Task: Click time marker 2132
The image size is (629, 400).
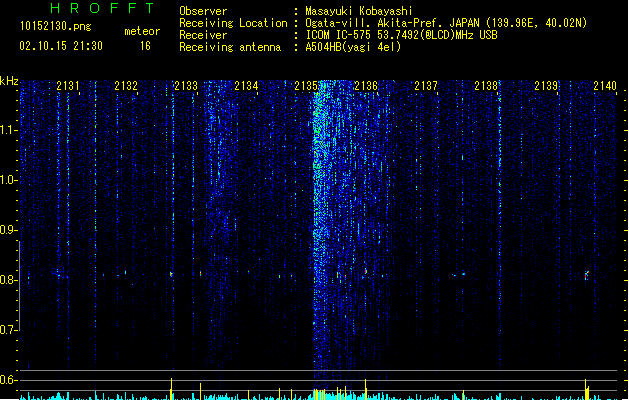Action: click(126, 86)
